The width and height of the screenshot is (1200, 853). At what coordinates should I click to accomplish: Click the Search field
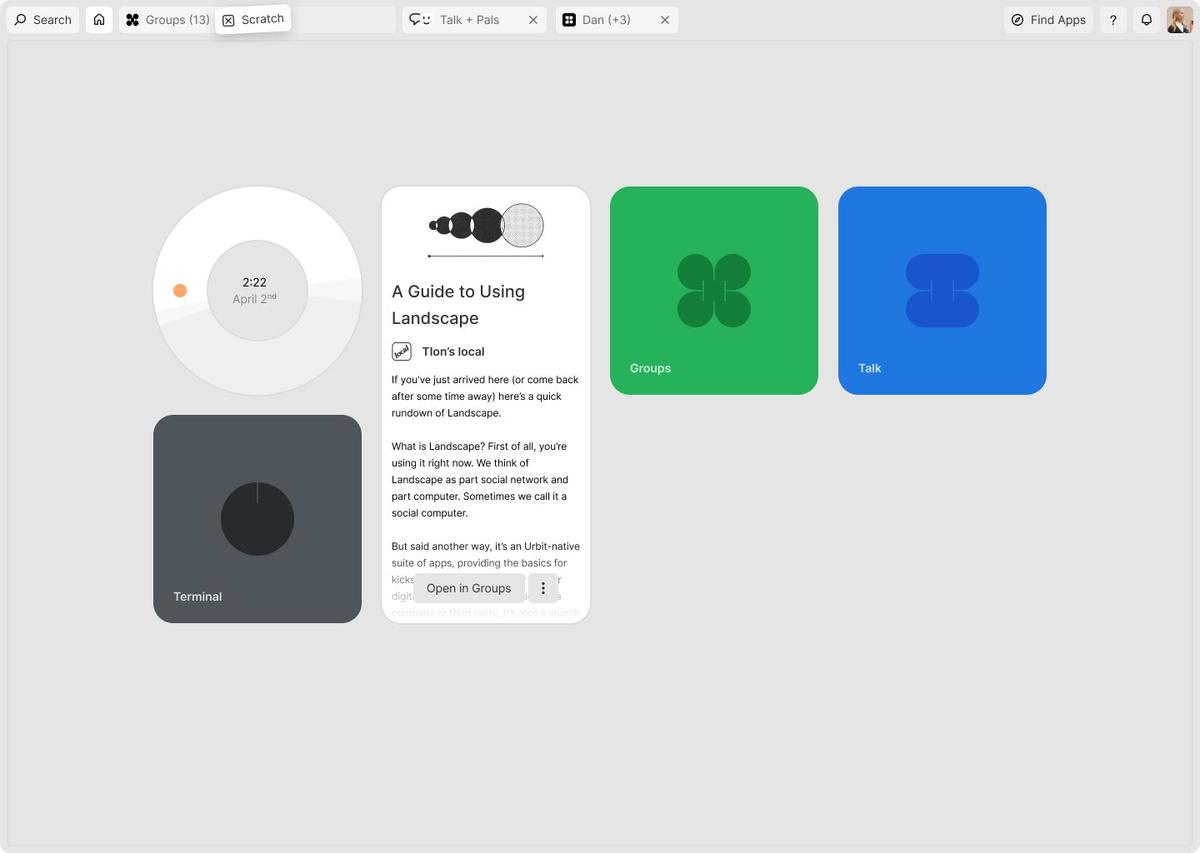click(x=43, y=20)
